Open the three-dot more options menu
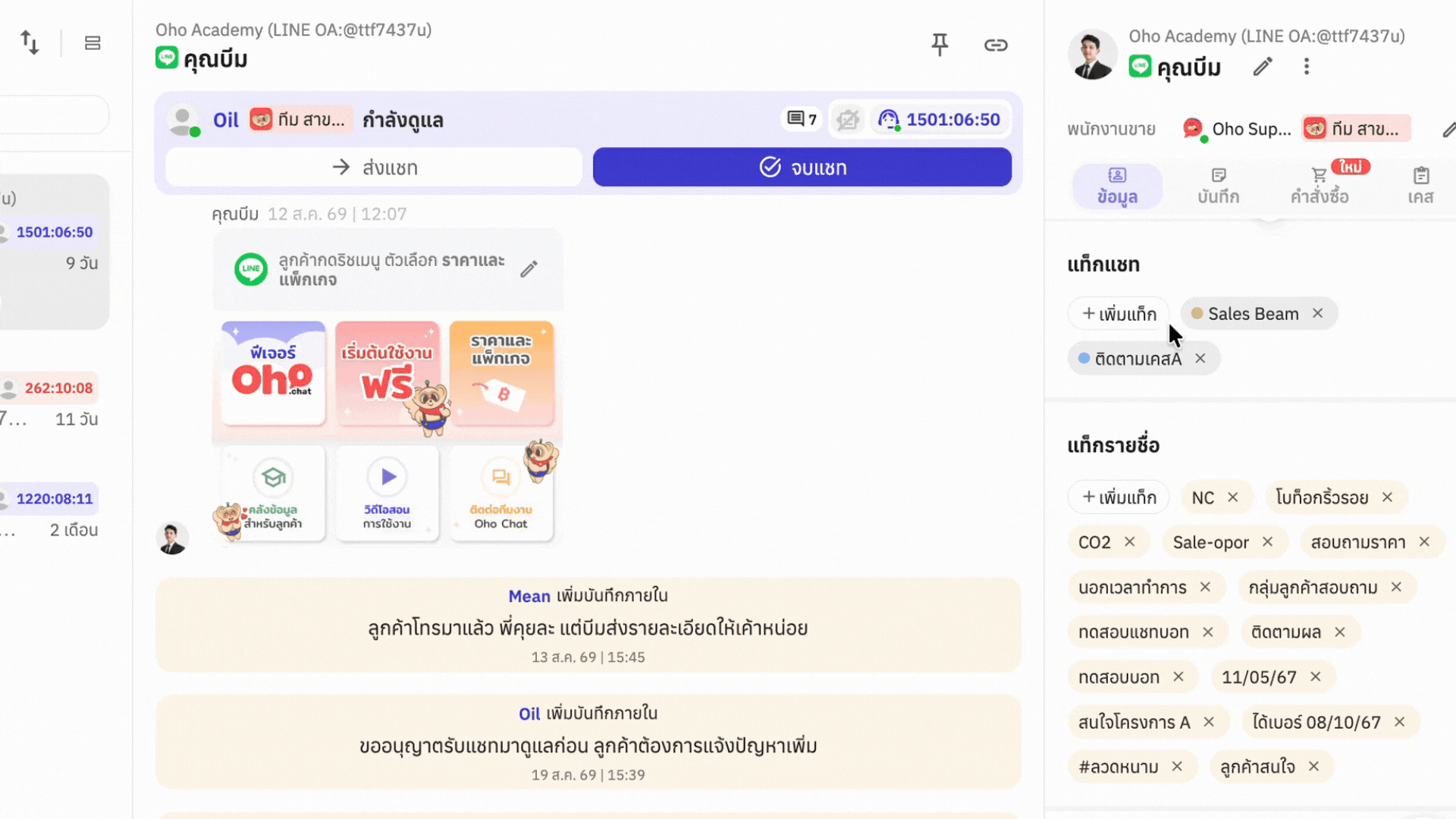Image resolution: width=1456 pixels, height=819 pixels. 1307,67
